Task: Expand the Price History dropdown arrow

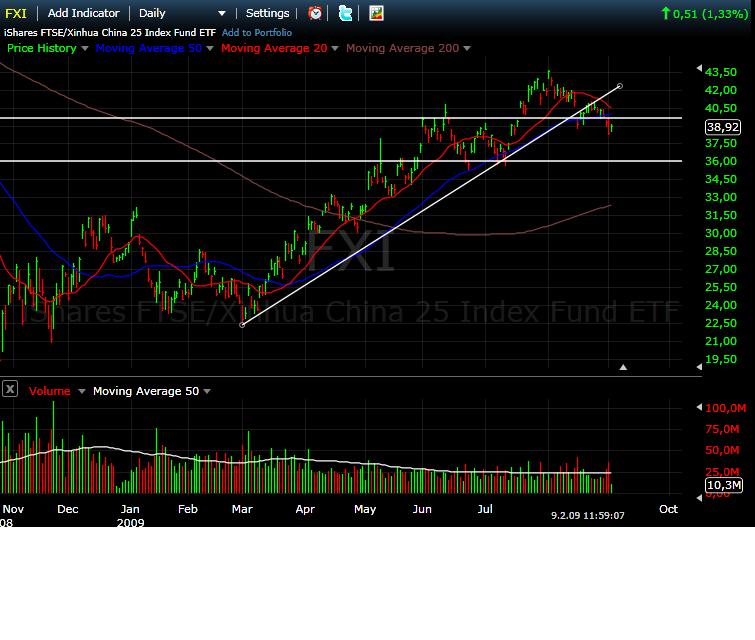Action: (x=85, y=48)
